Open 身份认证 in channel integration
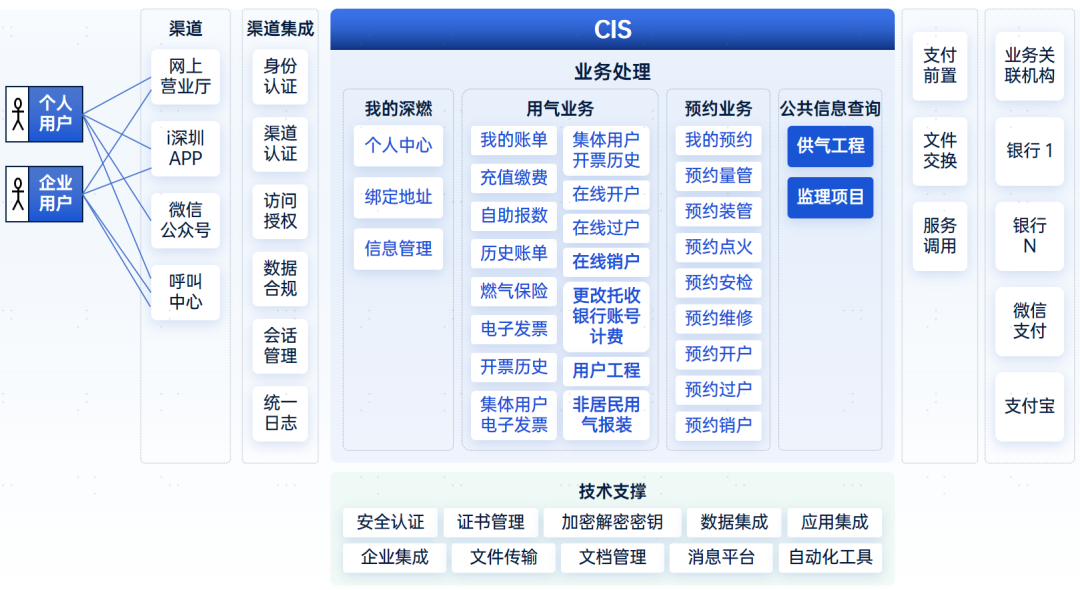The width and height of the screenshot is (1080, 590). [x=280, y=76]
